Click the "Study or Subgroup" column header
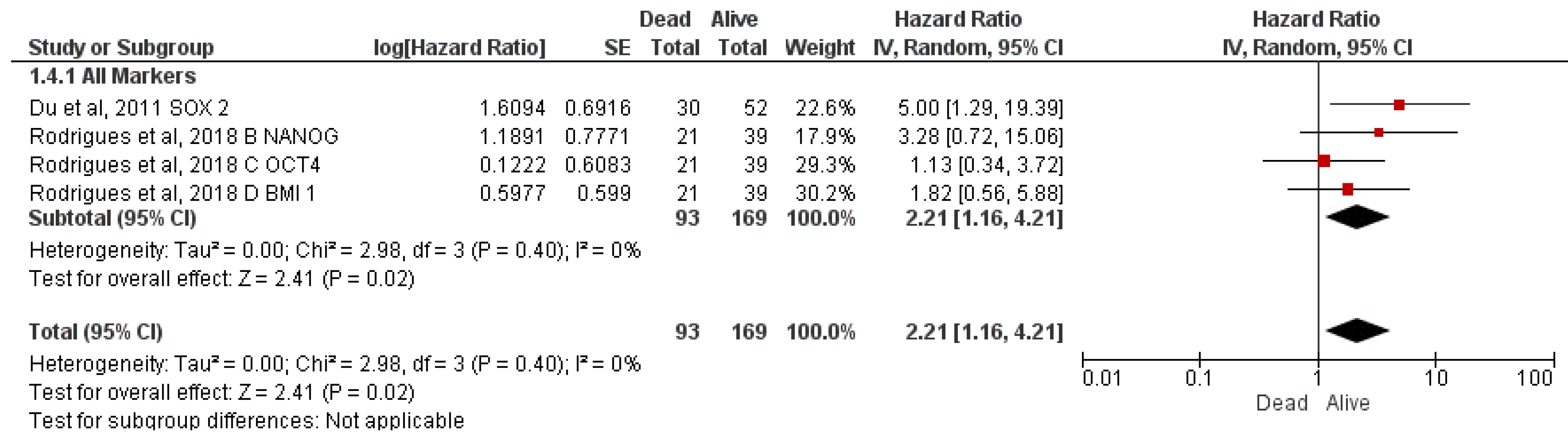 [121, 48]
